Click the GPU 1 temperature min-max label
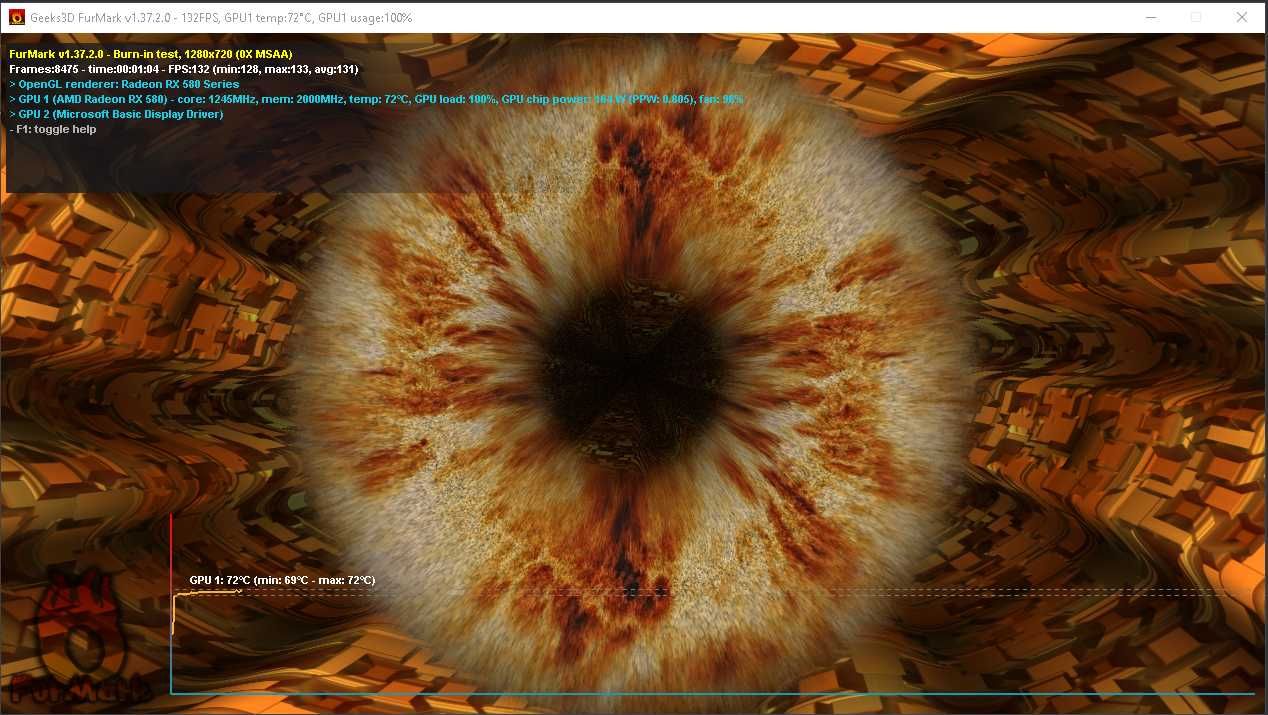Viewport: 1268px width, 715px height. (282, 580)
